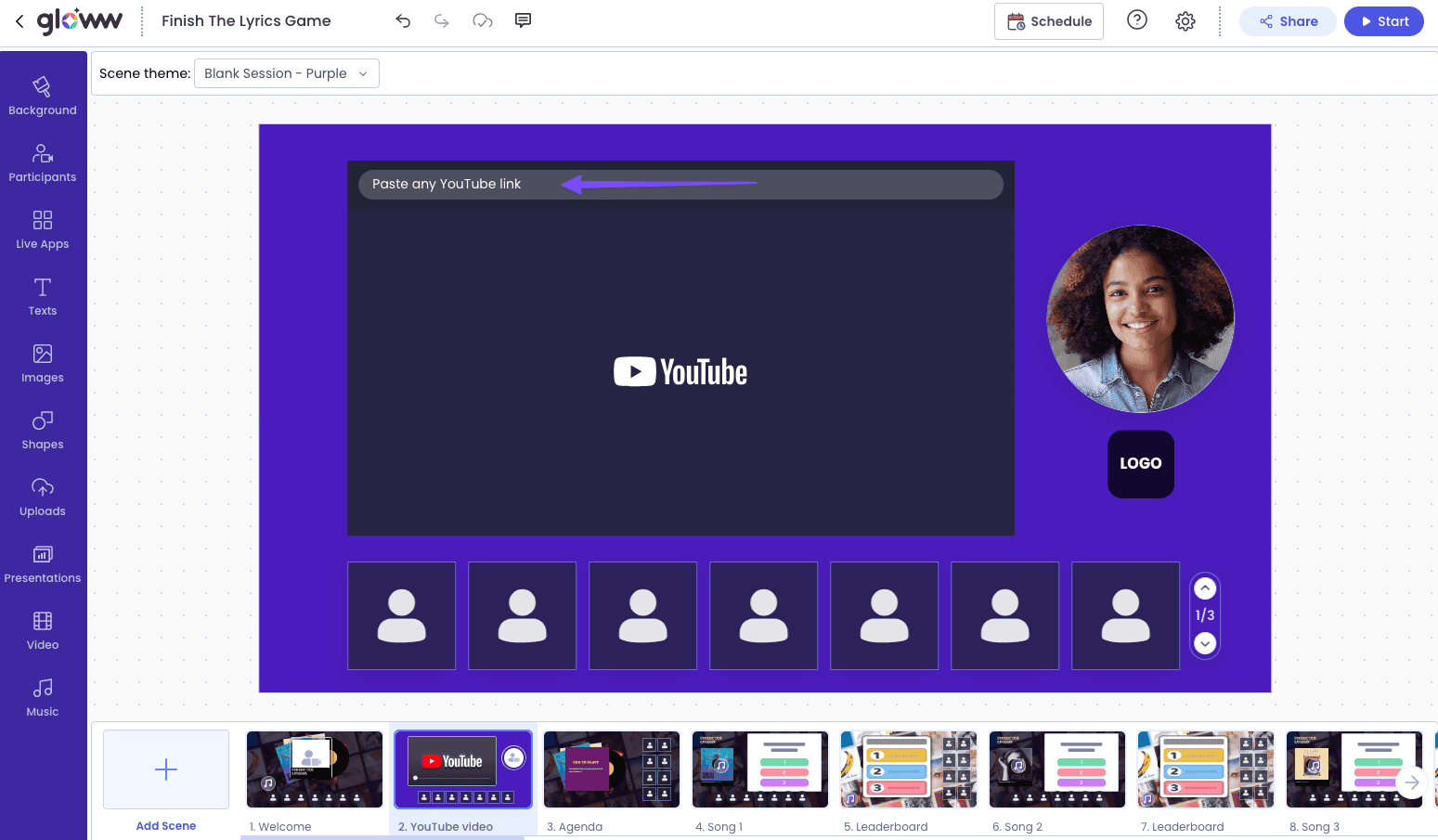Open the Shapes panel
This screenshot has width=1438, height=840.
pos(43,430)
